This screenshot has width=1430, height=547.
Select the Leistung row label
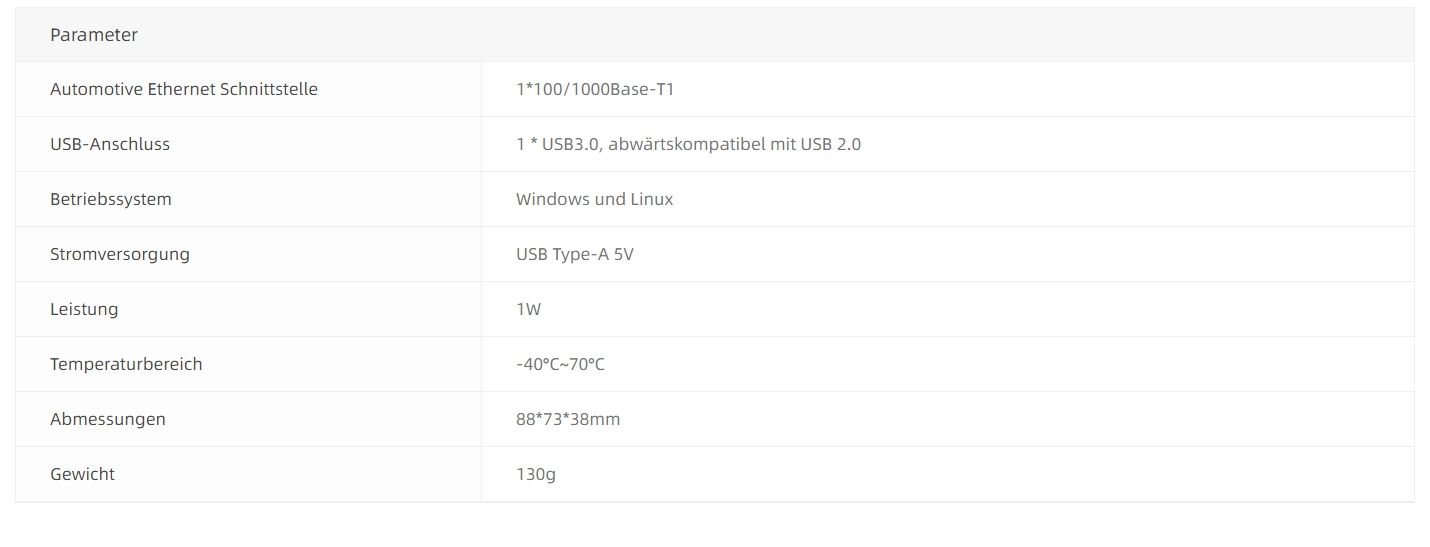click(x=84, y=309)
